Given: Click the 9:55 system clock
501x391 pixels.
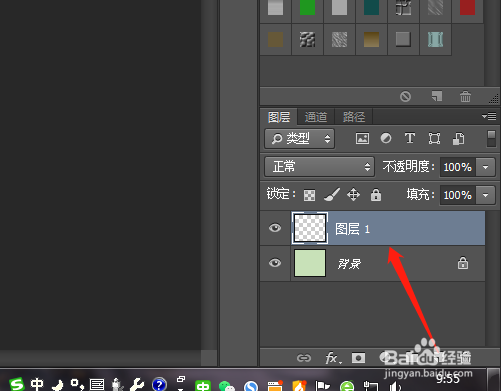Looking at the screenshot, I should click(448, 379).
